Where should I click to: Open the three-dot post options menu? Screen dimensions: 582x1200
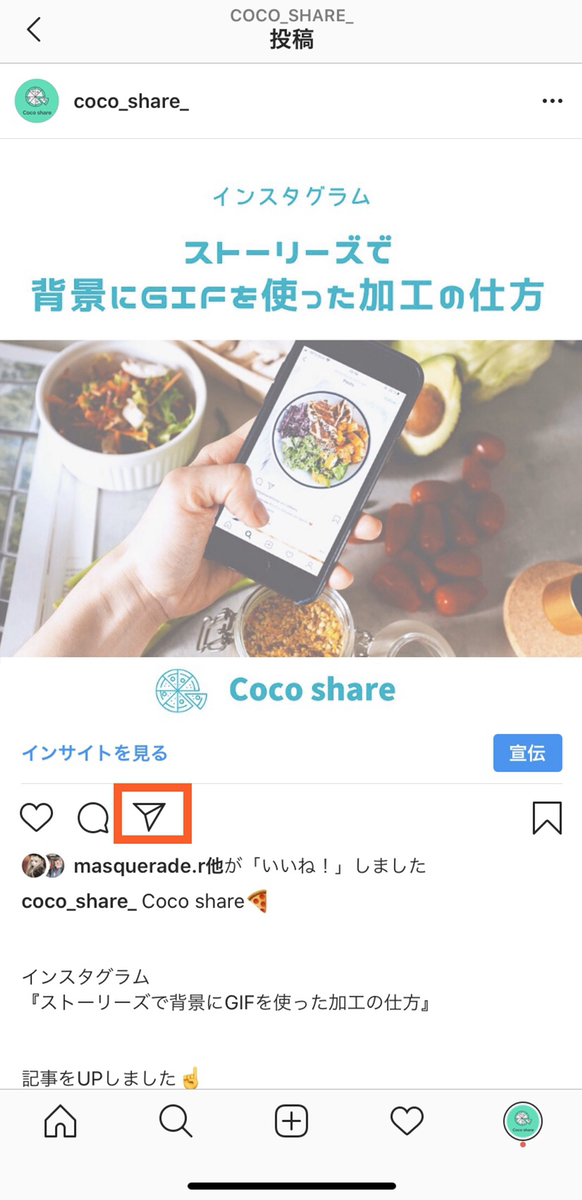pos(552,101)
